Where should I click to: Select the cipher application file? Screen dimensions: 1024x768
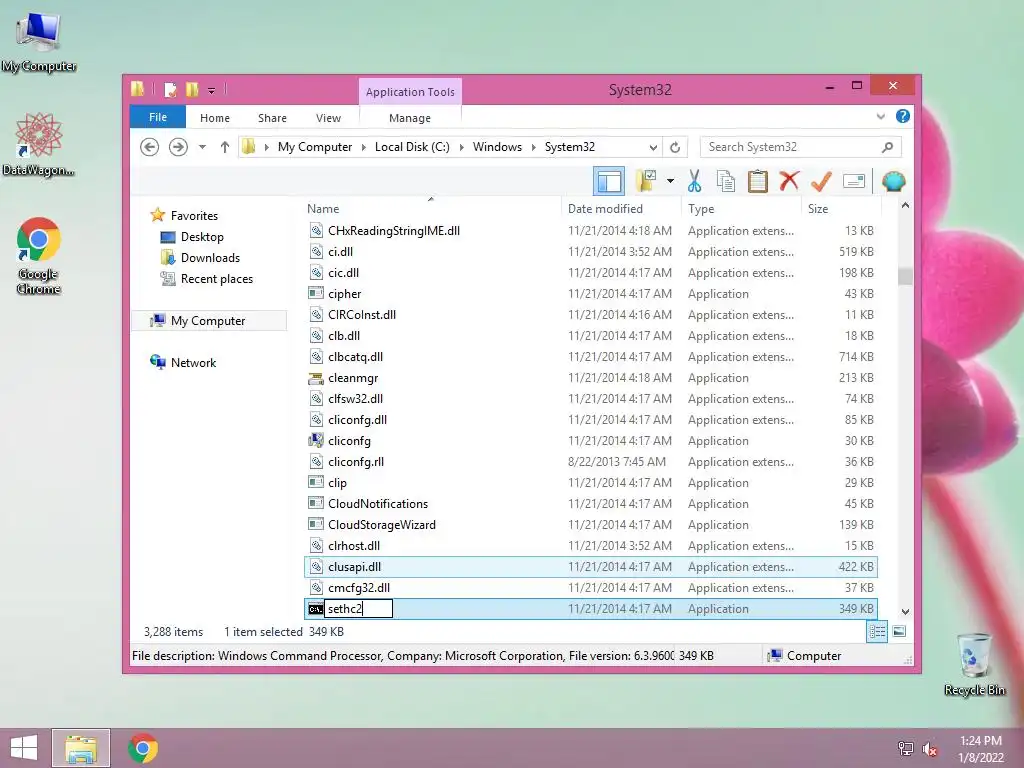590,294
